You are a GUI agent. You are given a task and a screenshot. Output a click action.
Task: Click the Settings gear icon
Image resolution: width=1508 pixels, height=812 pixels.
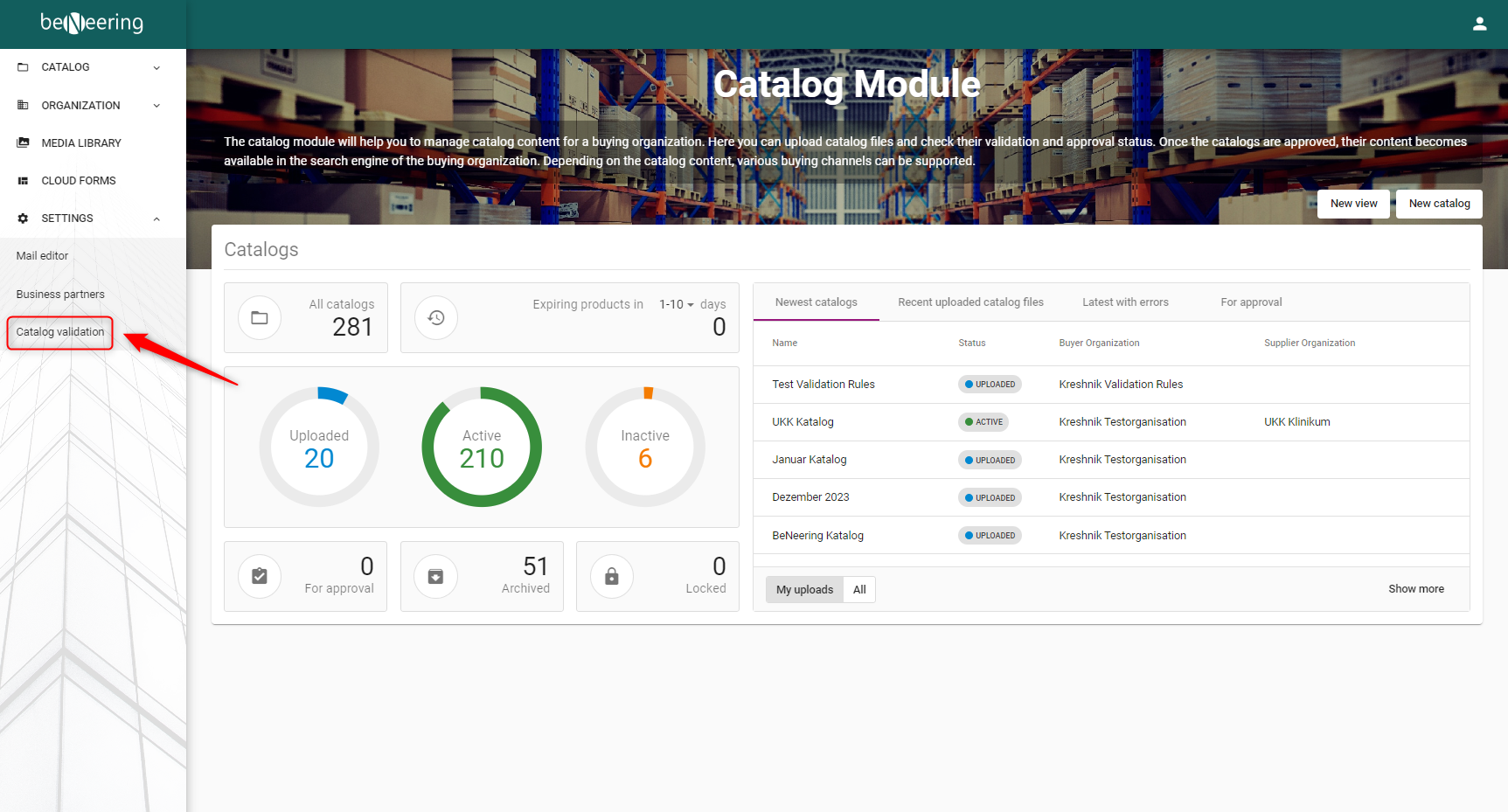point(23,219)
